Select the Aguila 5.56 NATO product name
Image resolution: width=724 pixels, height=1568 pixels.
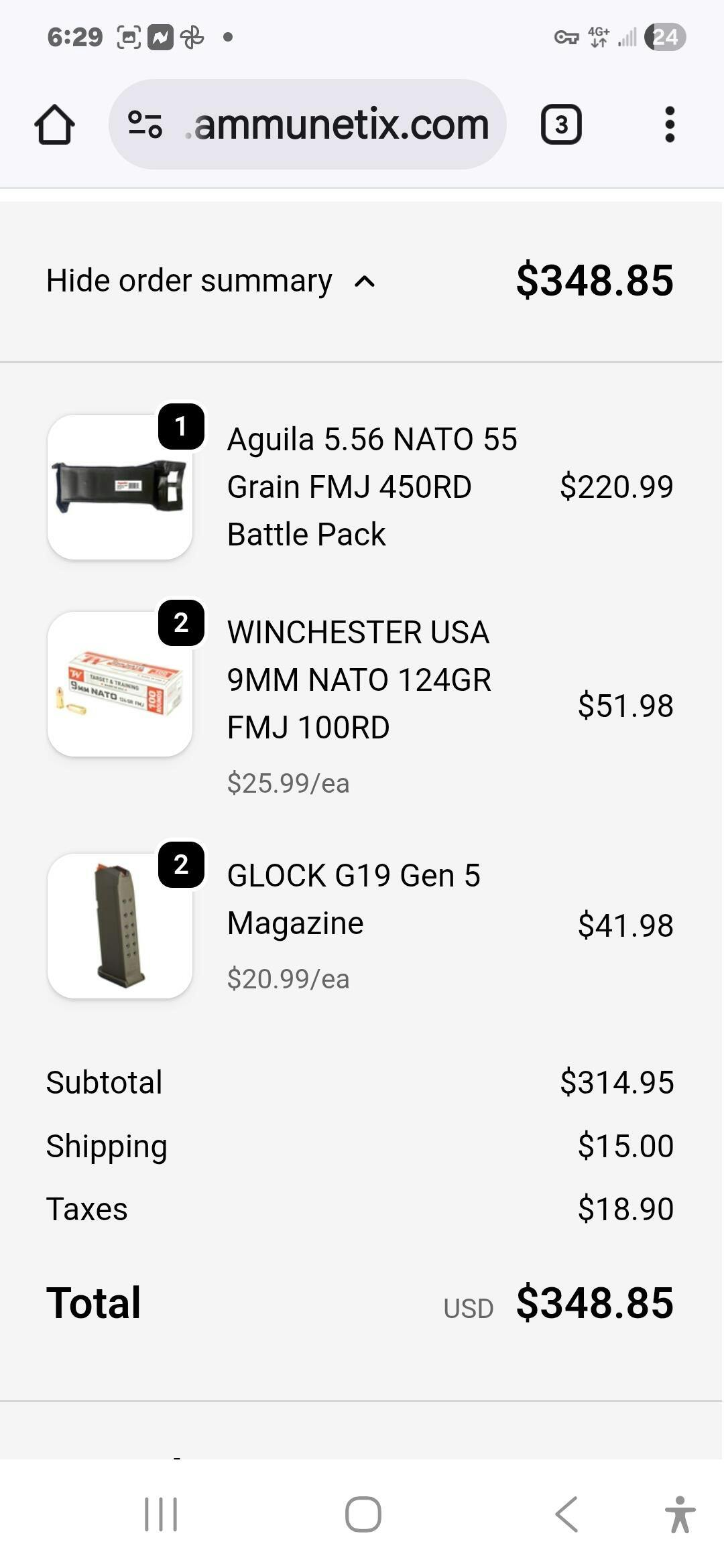click(x=372, y=487)
